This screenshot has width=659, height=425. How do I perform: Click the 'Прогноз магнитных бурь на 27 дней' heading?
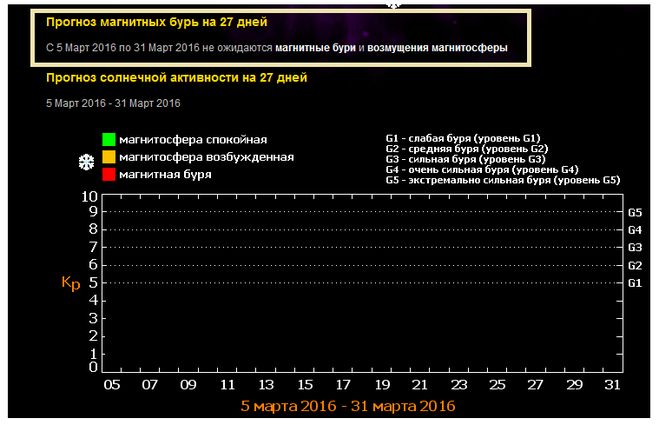click(x=156, y=21)
